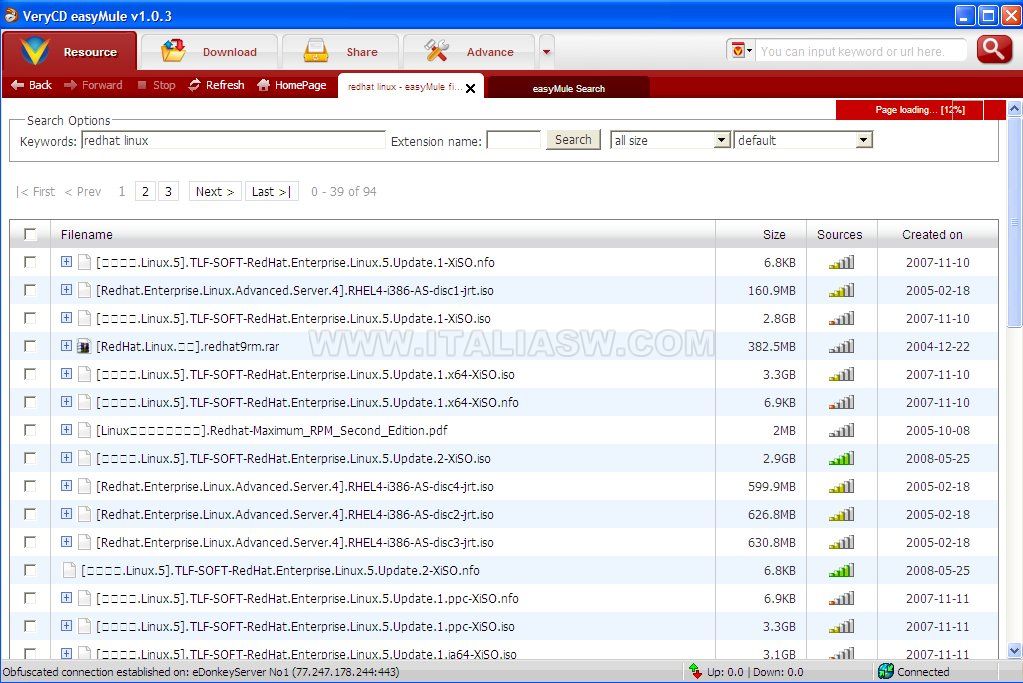Open the all size dropdown
Image resolution: width=1023 pixels, height=683 pixels.
[x=670, y=140]
